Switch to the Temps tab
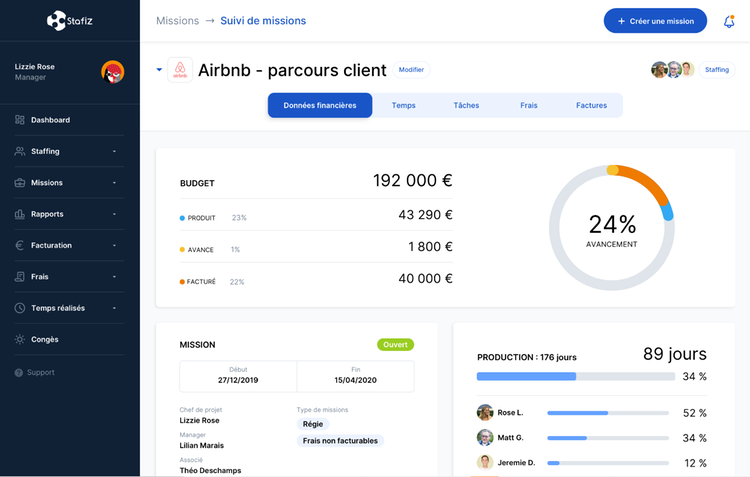This screenshot has width=750, height=477. pyautogui.click(x=403, y=105)
